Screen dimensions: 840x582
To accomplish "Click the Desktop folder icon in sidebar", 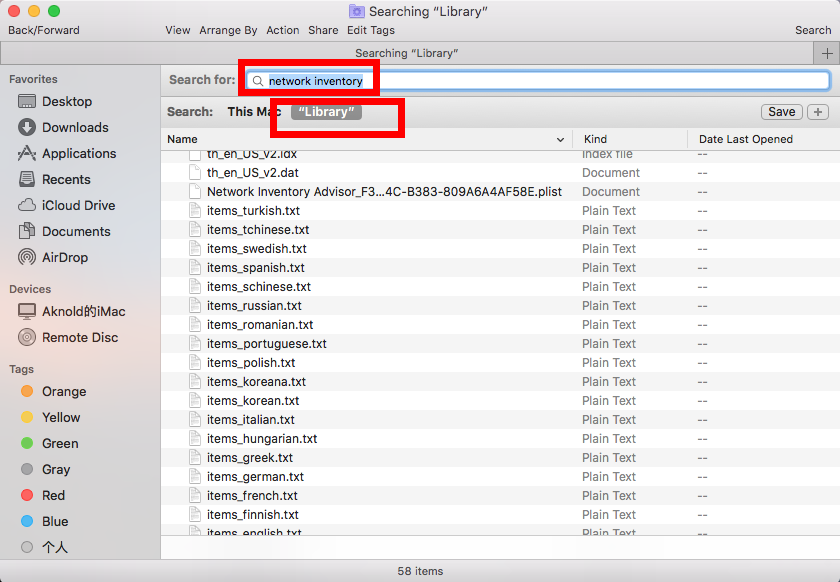I will (x=27, y=102).
